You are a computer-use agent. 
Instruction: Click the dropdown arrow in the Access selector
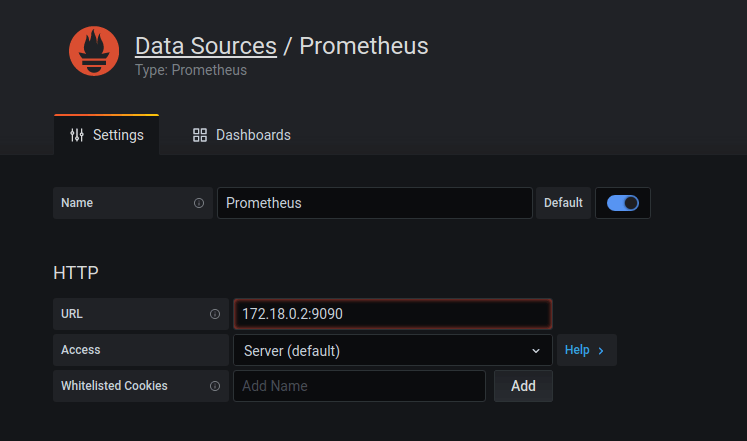coord(536,351)
